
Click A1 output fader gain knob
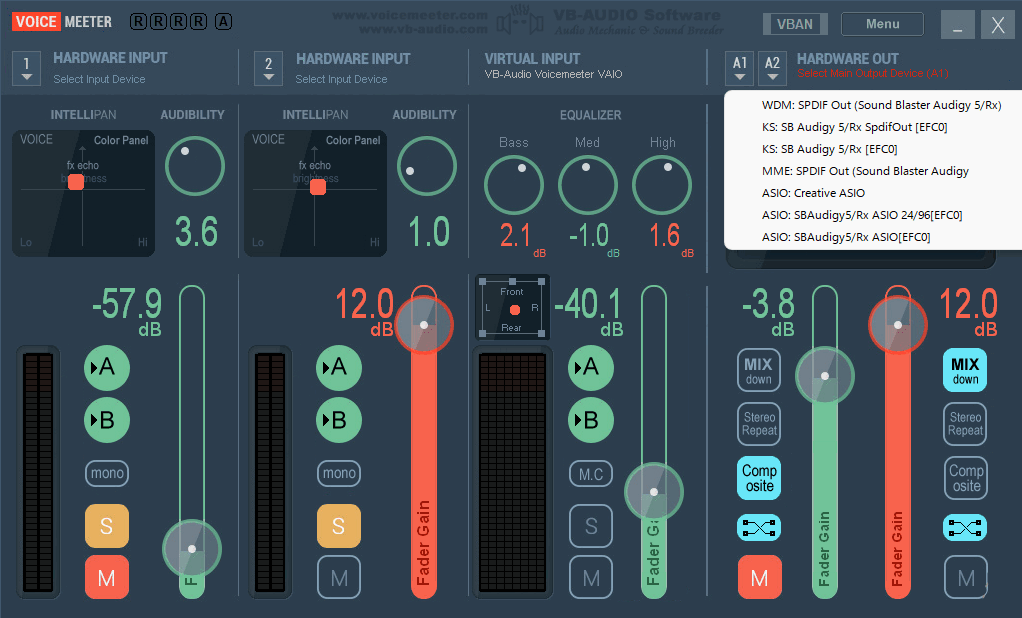tap(825, 375)
